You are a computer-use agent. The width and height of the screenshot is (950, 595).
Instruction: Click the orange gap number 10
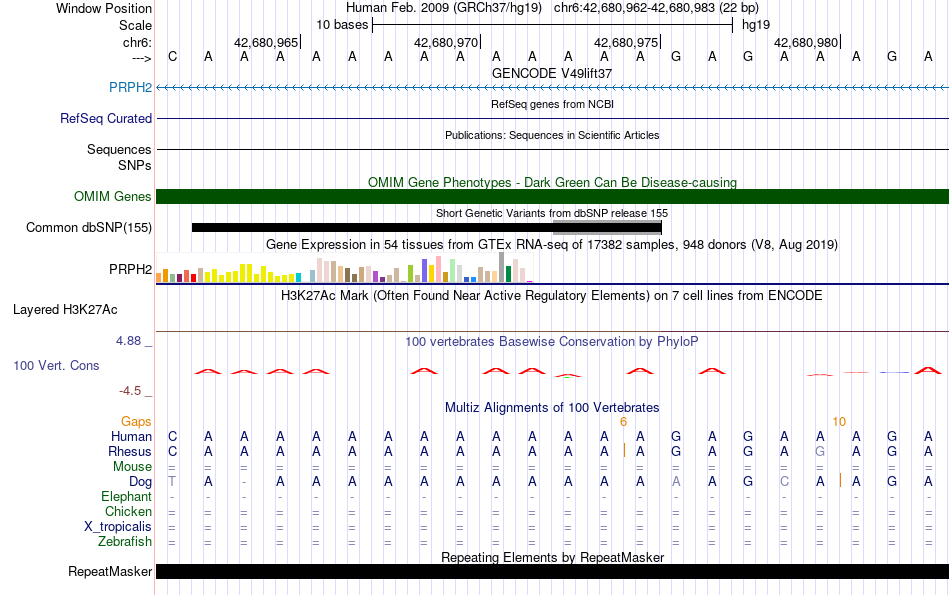click(x=839, y=422)
